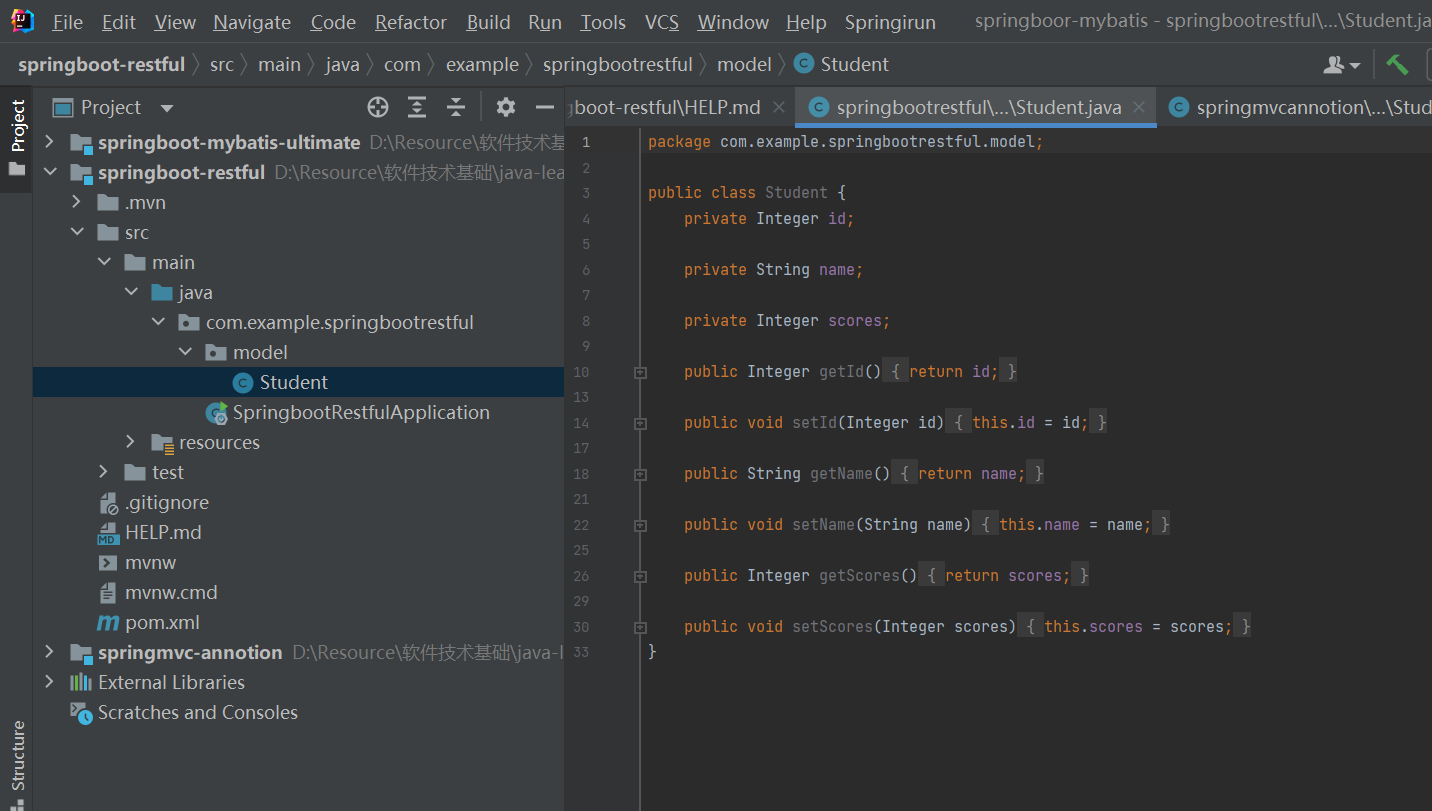
Task: Collapse the src folder
Action: coord(77,233)
